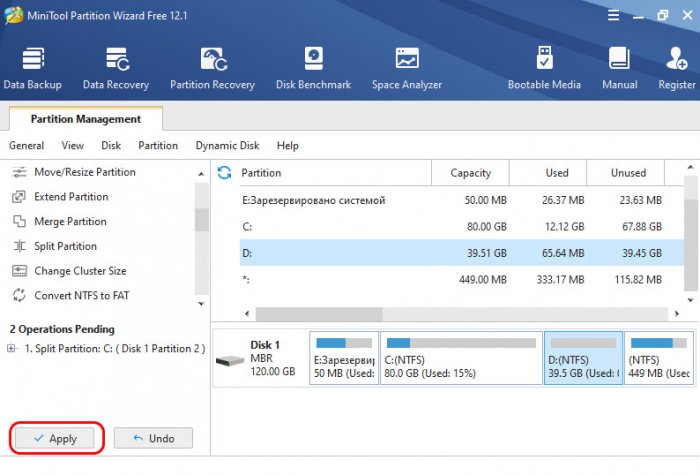700x475 pixels.
Task: Click the horizontal scrollbar right arrow
Action: [x=677, y=314]
